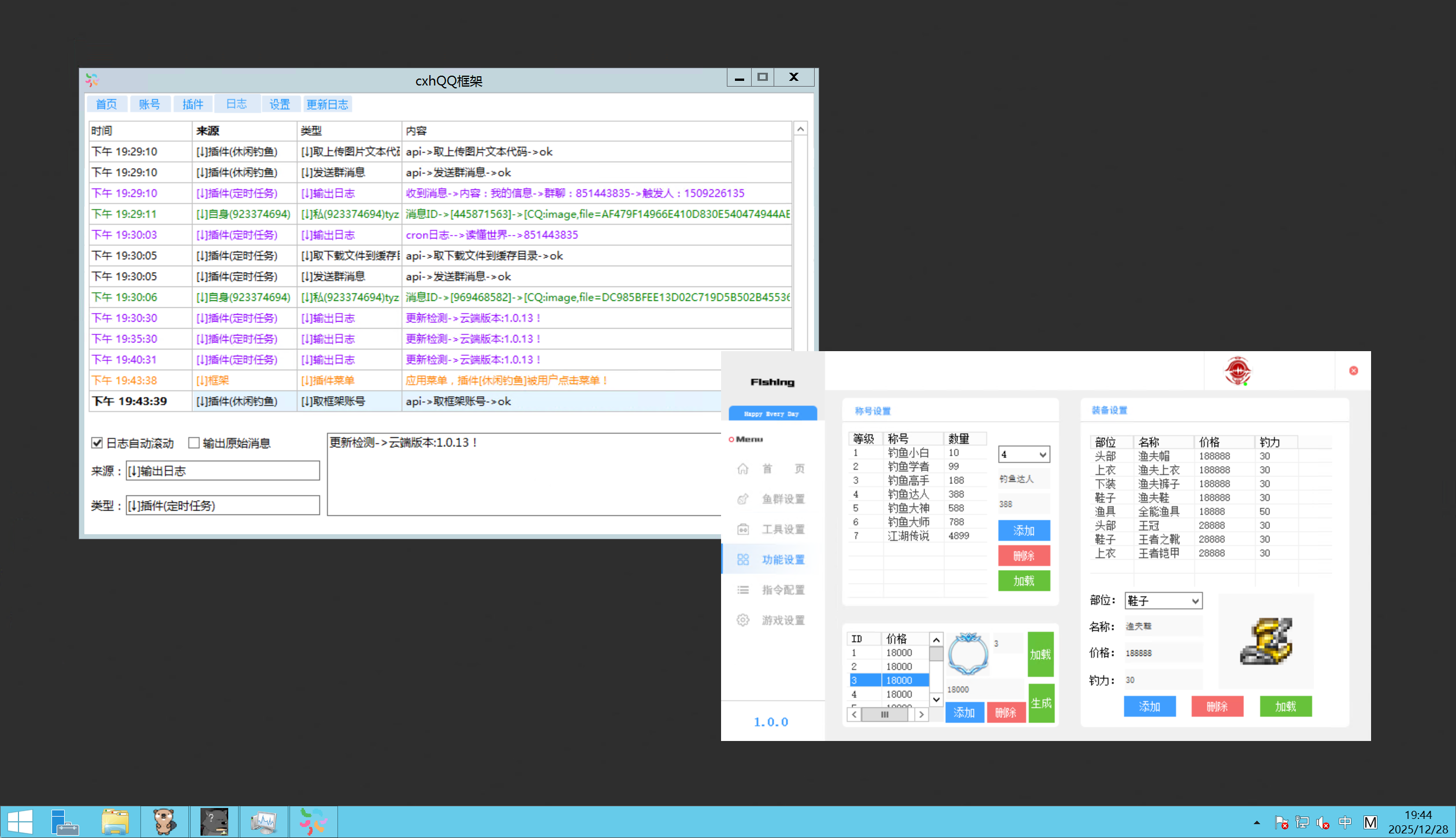The image size is (1456, 838).
Task: Click green 生成 button
Action: 1041,703
